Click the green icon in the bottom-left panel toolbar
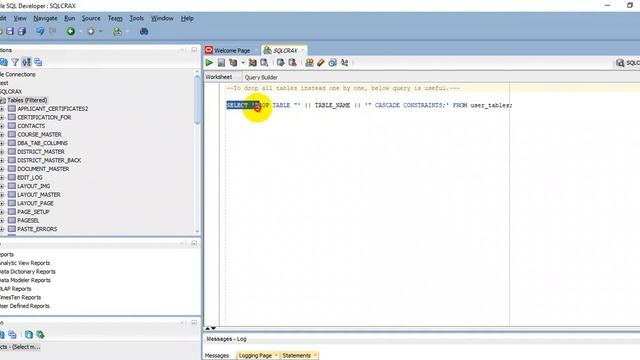640x360 pixels. (40, 335)
